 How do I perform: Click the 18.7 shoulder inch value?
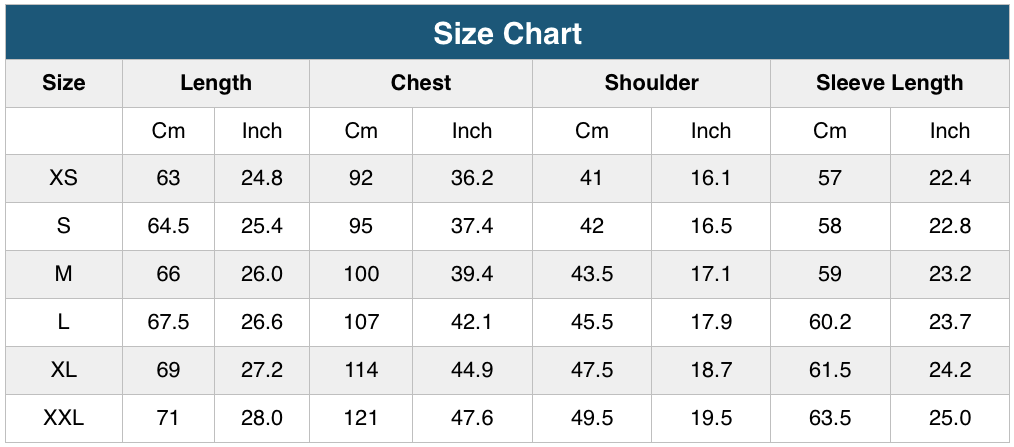tap(711, 370)
